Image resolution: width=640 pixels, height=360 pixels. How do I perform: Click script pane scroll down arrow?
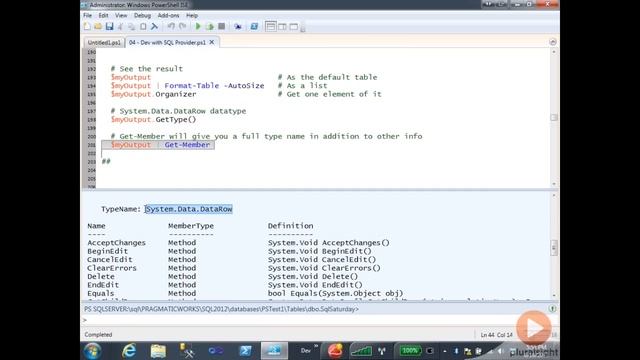click(554, 184)
